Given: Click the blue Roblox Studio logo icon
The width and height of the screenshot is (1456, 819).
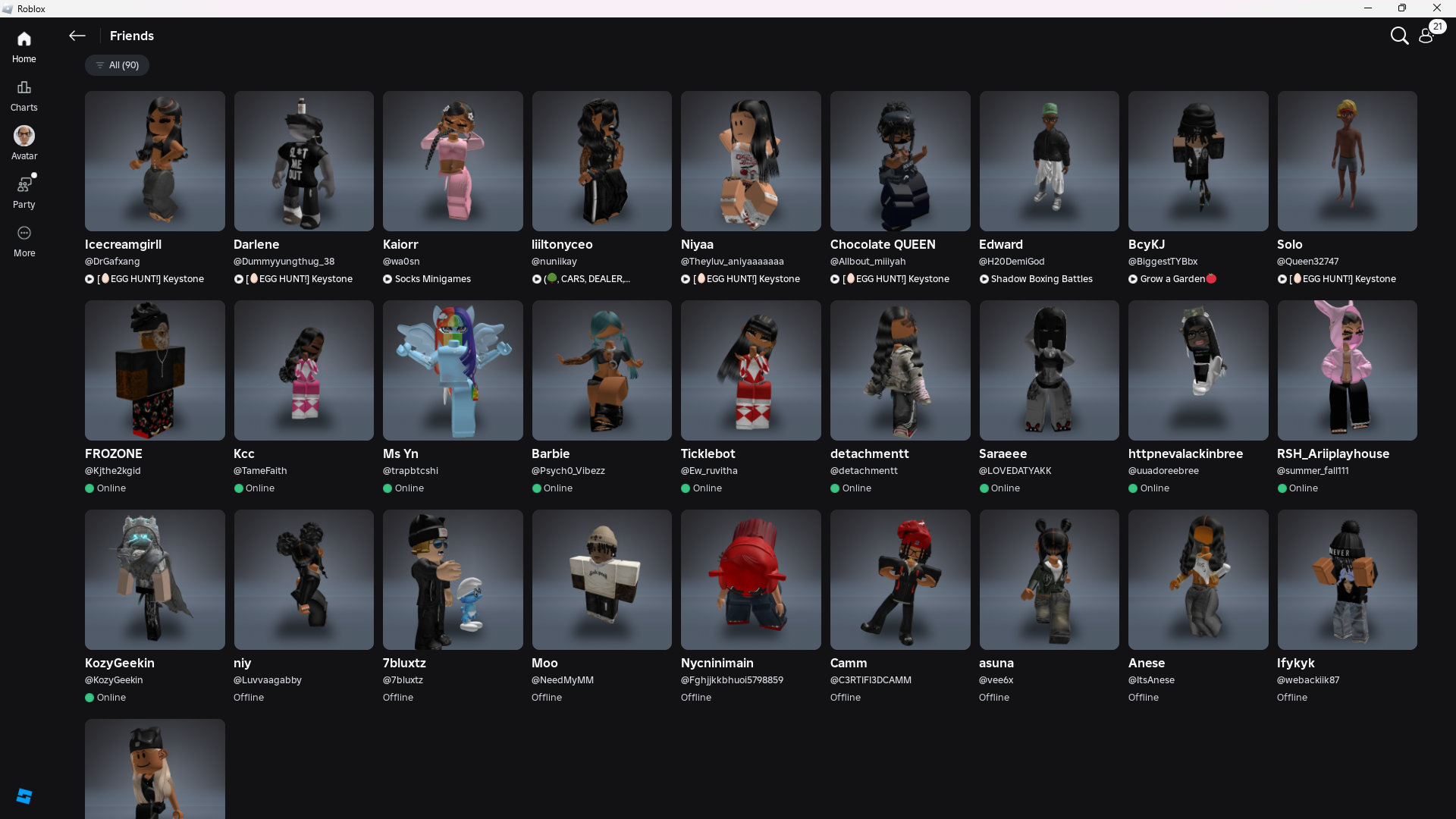Looking at the screenshot, I should click(24, 795).
